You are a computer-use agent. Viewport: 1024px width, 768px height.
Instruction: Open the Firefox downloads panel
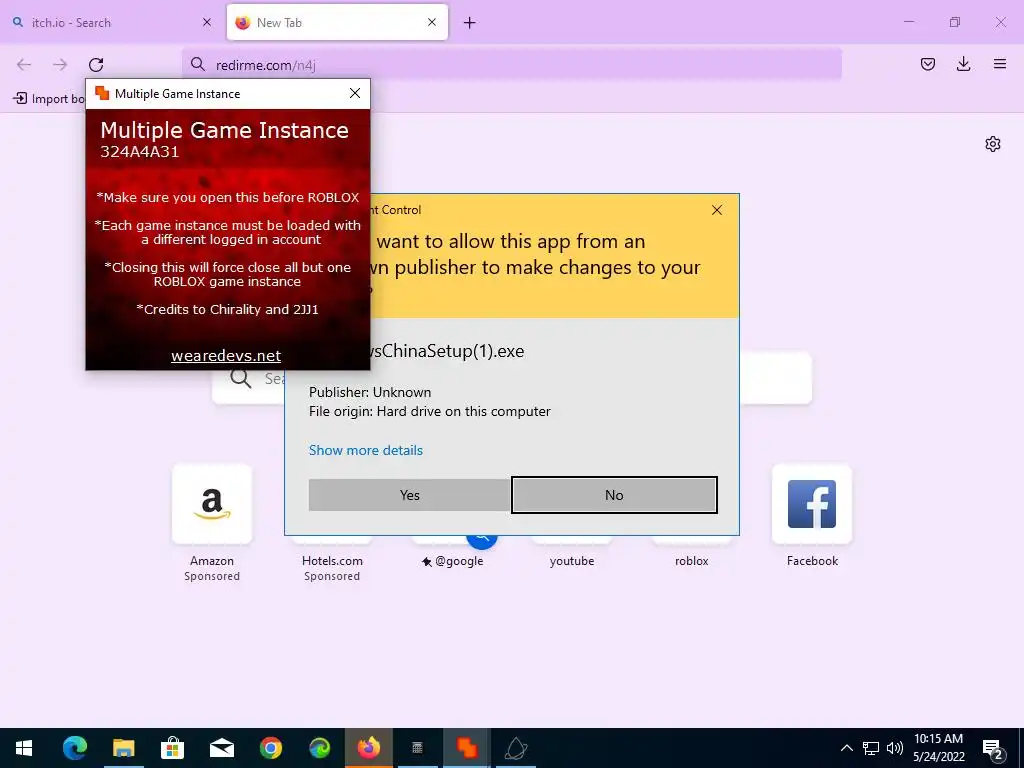tap(963, 64)
